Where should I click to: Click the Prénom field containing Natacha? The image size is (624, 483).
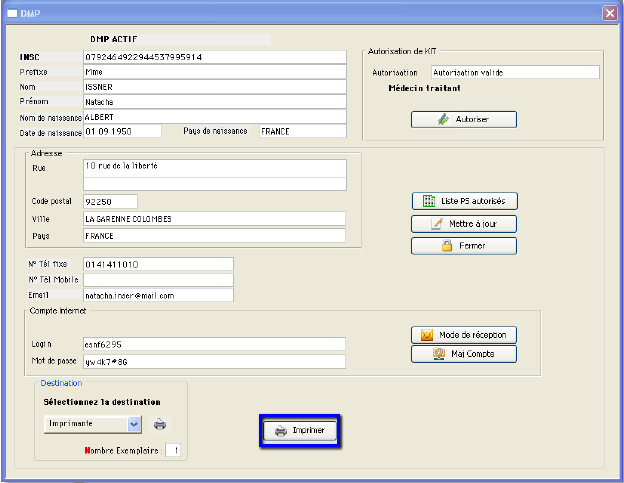tap(215, 102)
